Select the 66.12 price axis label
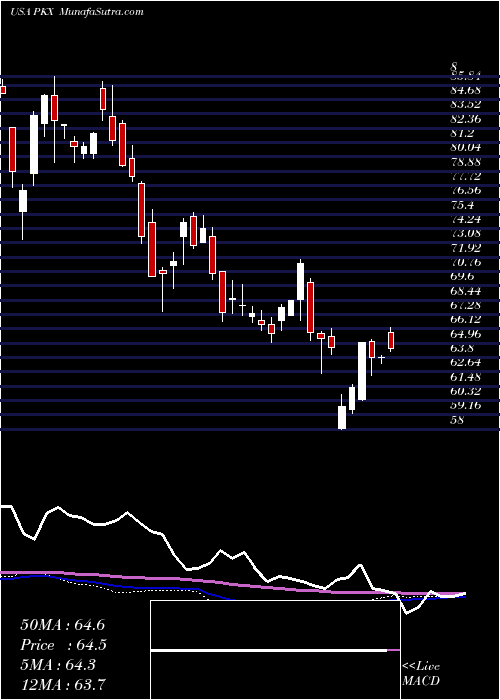This screenshot has width=500, height=700. click(x=466, y=319)
